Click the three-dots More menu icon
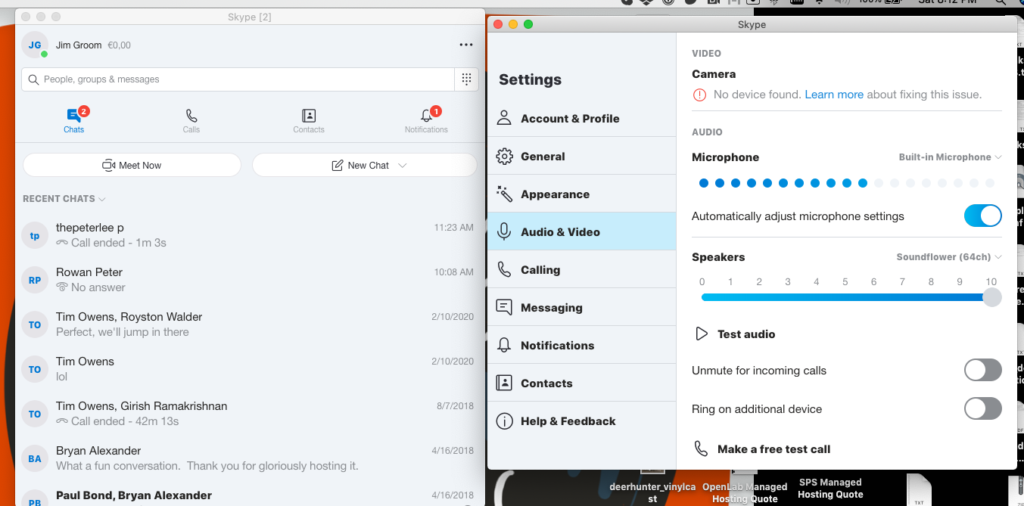Screen dimensions: 1024x506 466,45
